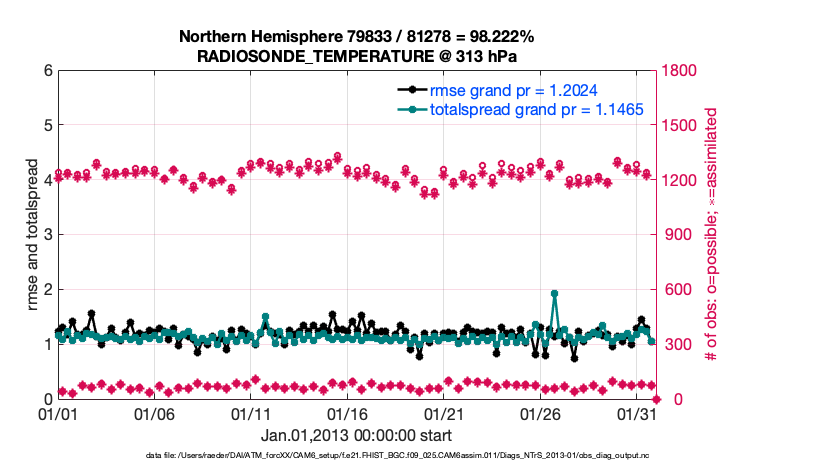Select the totalspread grand pr = 1.1465 legend text
Screen dimensions: 830x470
(536, 108)
